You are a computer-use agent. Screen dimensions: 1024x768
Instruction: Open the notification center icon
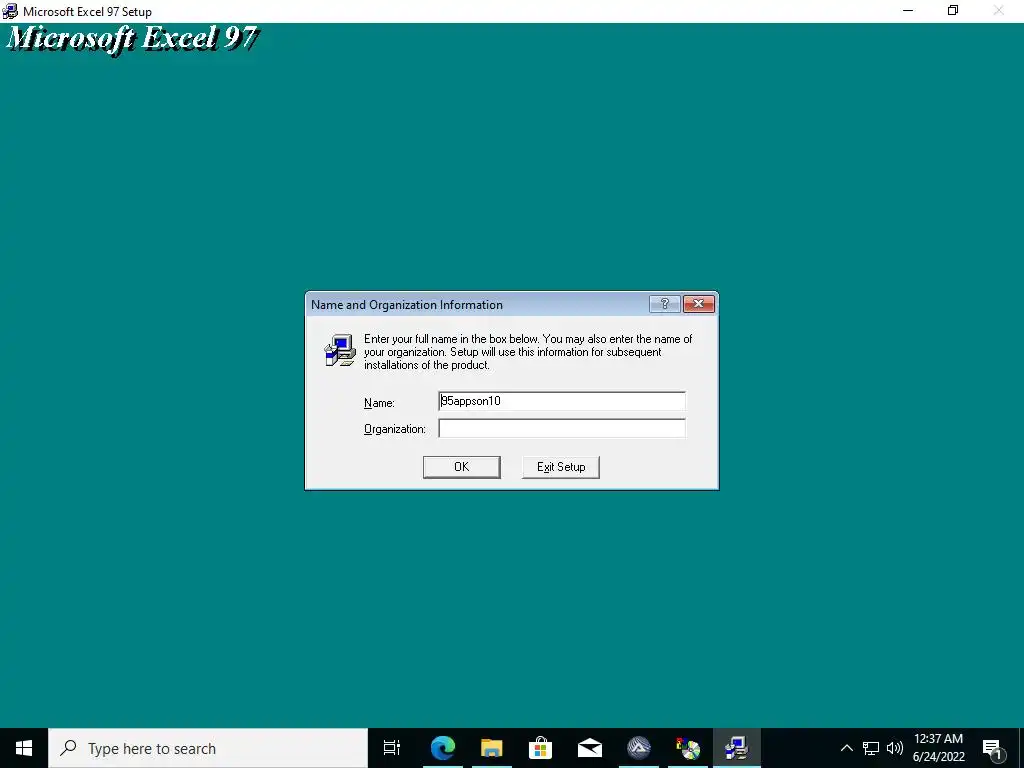coord(991,748)
